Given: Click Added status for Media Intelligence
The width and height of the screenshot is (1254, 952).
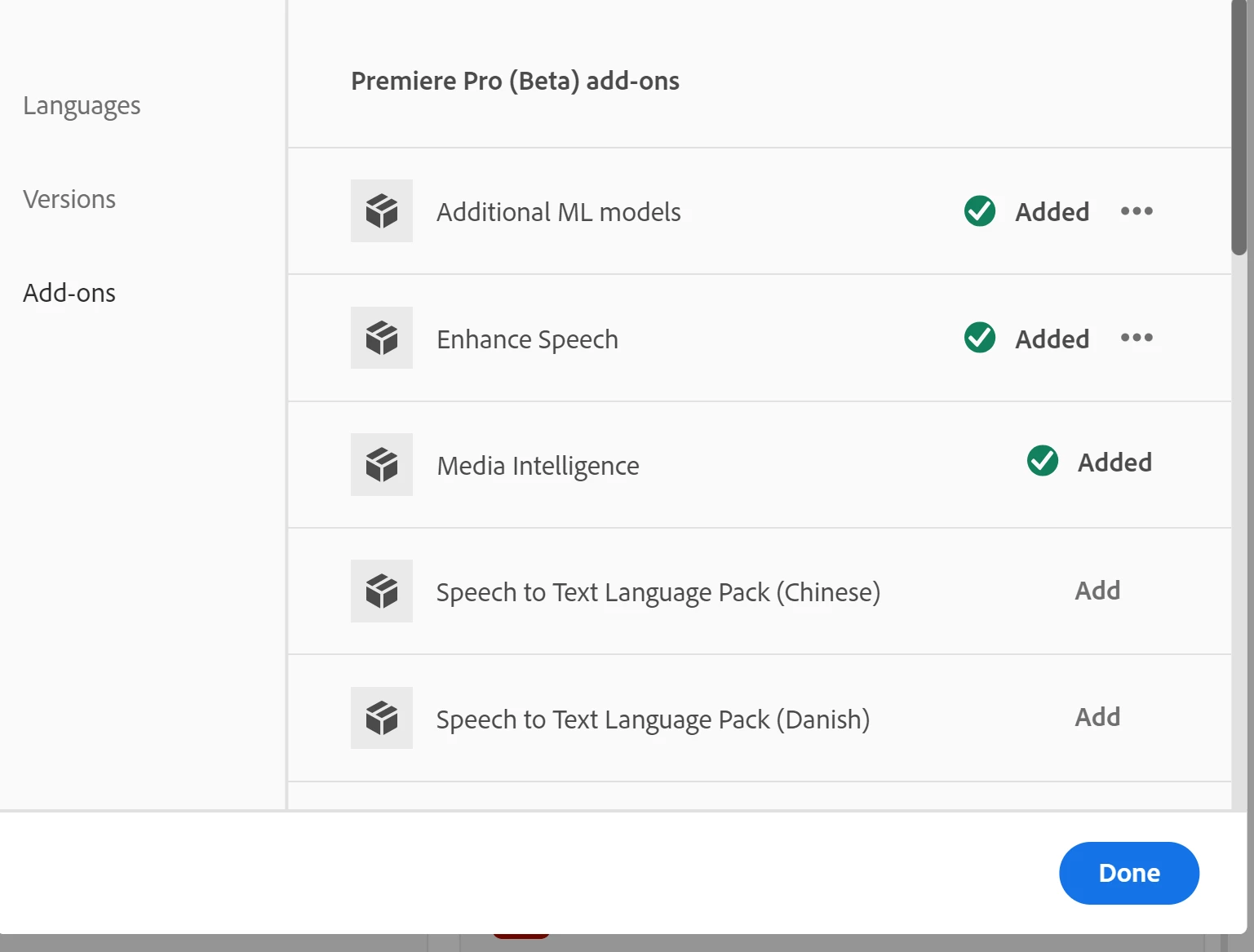Looking at the screenshot, I should click(1115, 463).
